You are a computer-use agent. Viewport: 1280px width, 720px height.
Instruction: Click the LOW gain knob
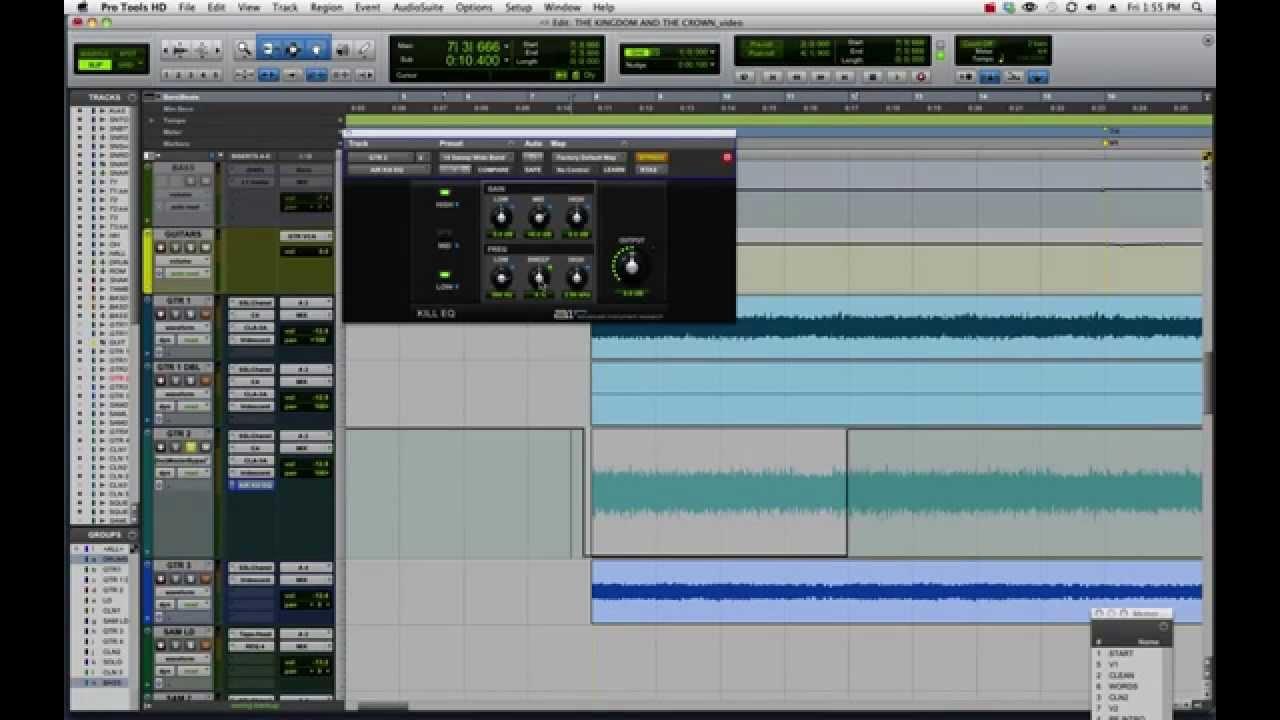click(x=501, y=217)
